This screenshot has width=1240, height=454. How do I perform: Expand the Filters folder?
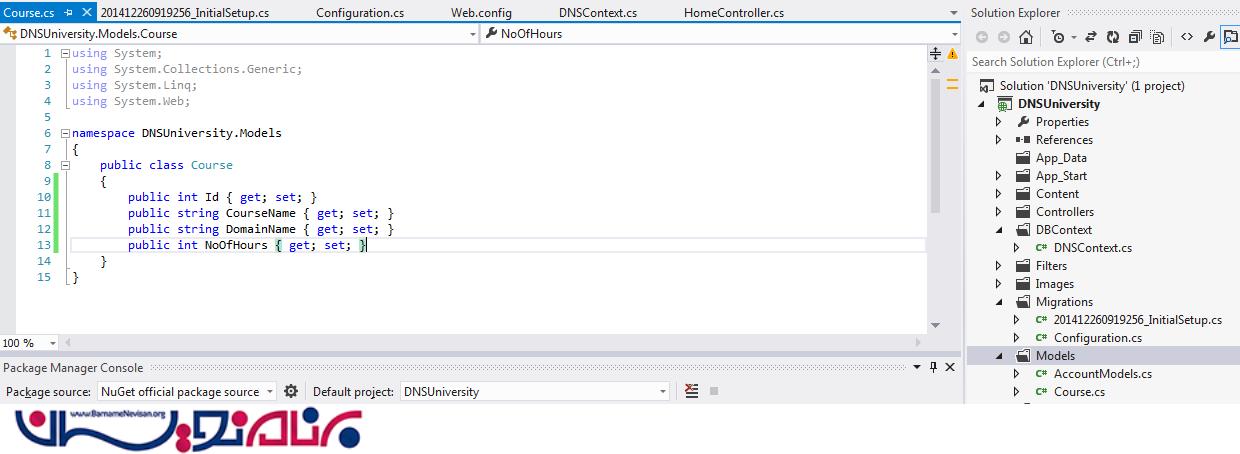(998, 266)
